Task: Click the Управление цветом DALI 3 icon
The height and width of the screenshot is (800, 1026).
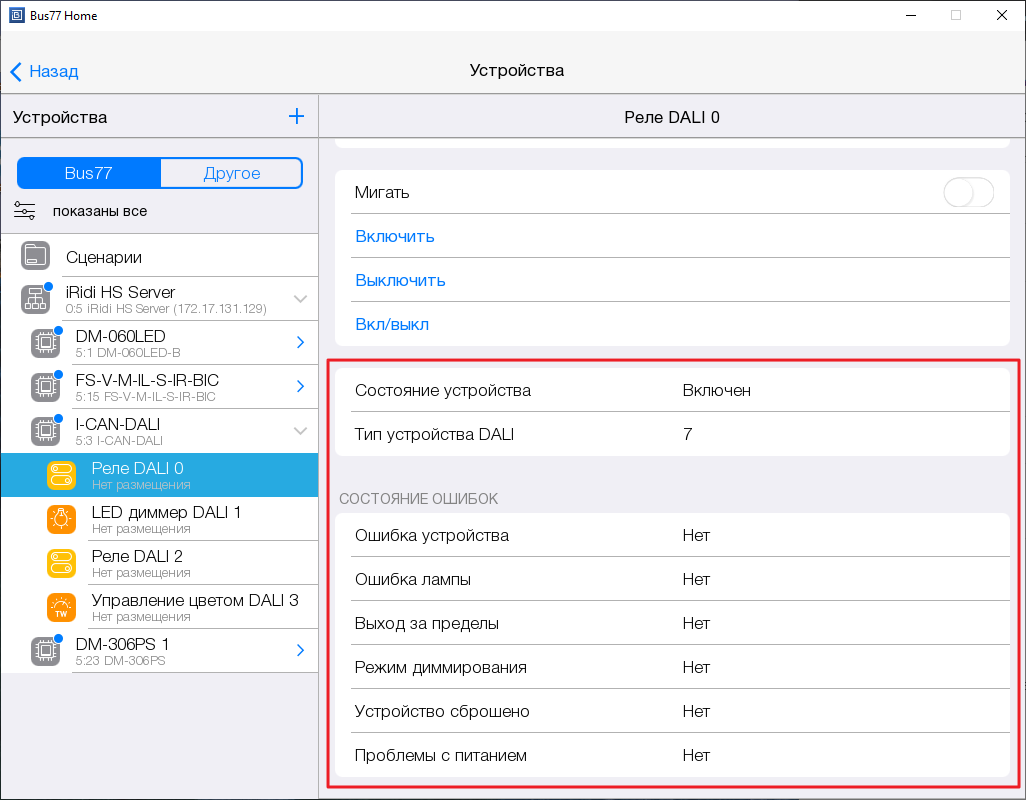Action: (61, 607)
